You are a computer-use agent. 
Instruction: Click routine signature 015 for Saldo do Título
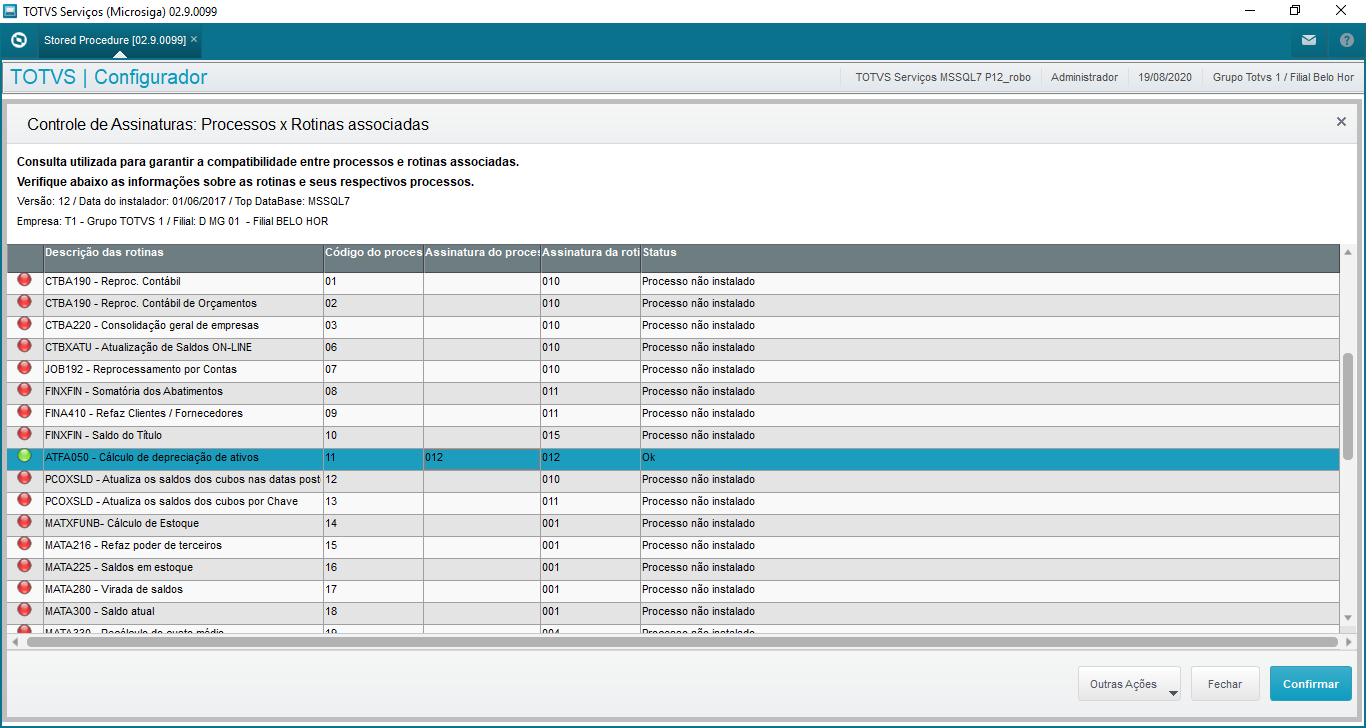coord(590,436)
